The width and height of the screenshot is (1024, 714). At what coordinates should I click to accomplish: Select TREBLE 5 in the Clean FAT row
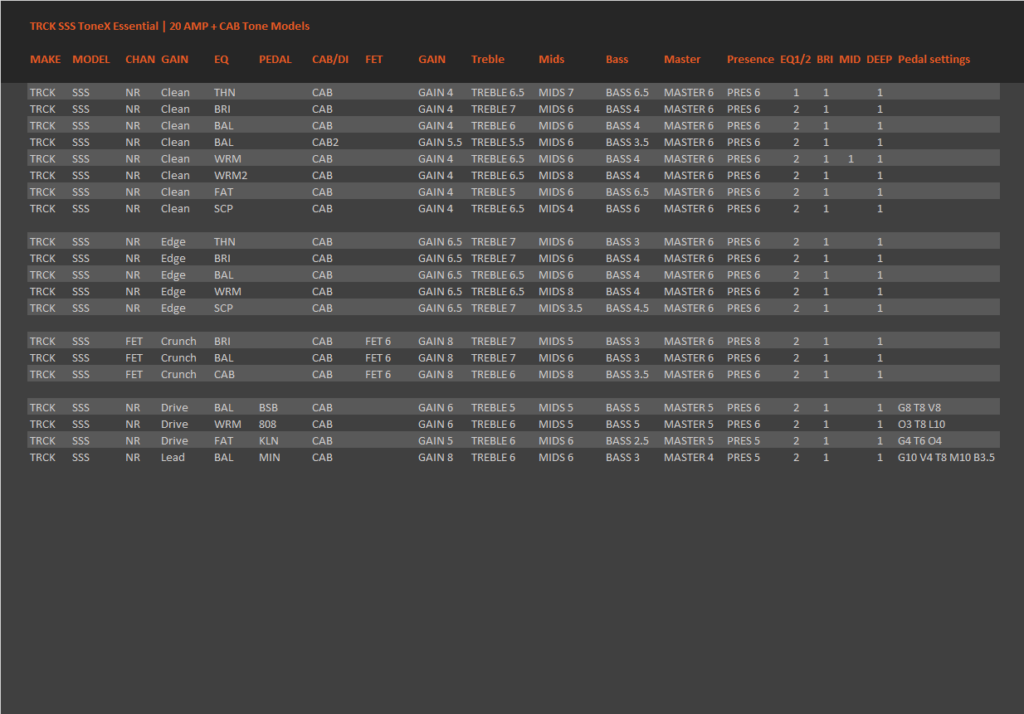(x=493, y=192)
